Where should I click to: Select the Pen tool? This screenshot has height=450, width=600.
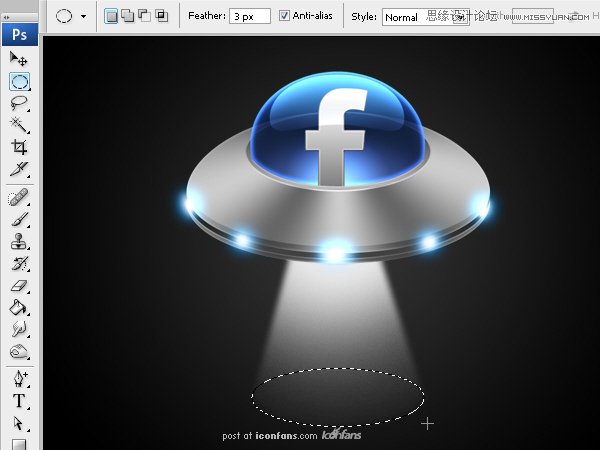tap(19, 379)
